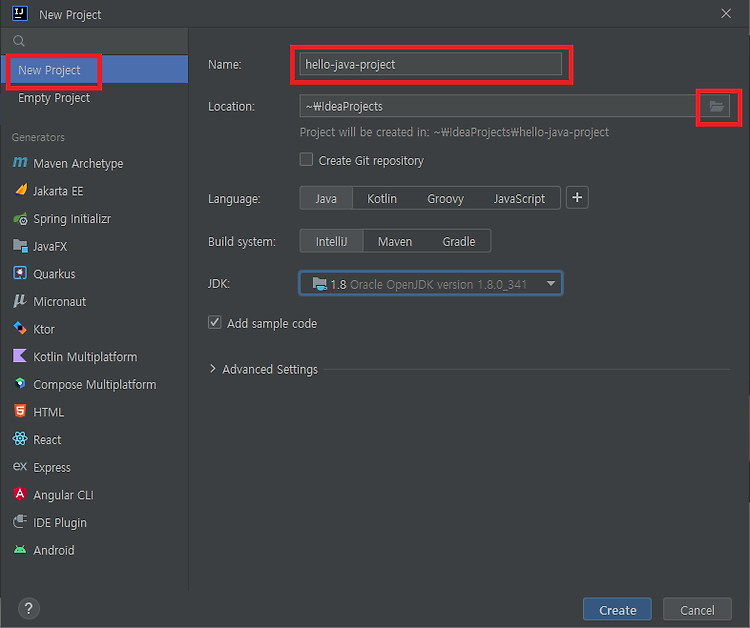The width and height of the screenshot is (750, 628).
Task: Open the Spring Initializr generator entry
Action: click(x=94, y=219)
